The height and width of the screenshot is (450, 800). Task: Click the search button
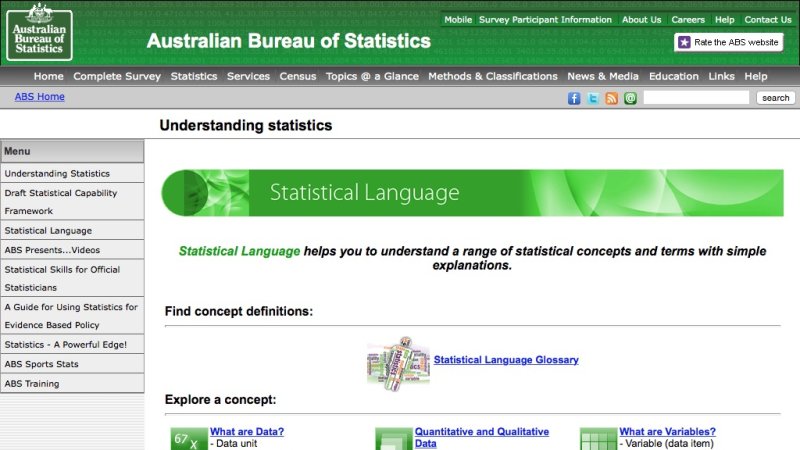tap(776, 97)
